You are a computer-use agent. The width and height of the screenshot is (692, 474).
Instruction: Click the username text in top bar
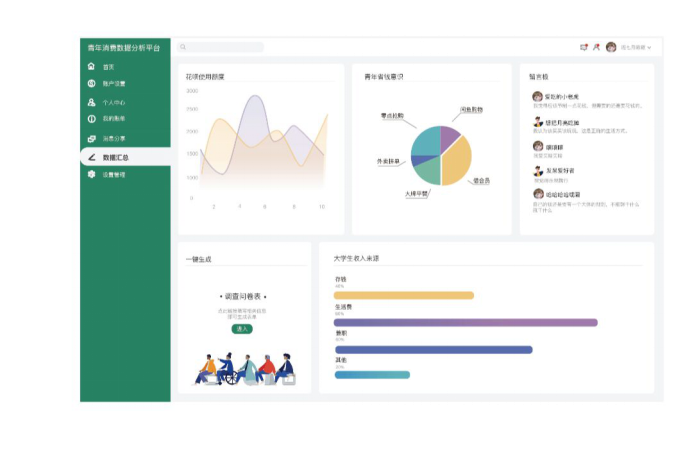[633, 47]
